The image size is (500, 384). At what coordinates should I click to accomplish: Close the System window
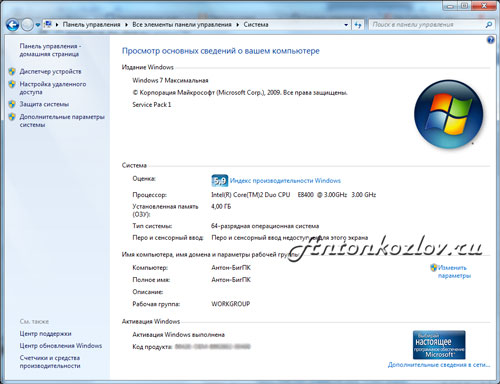coord(484,6)
